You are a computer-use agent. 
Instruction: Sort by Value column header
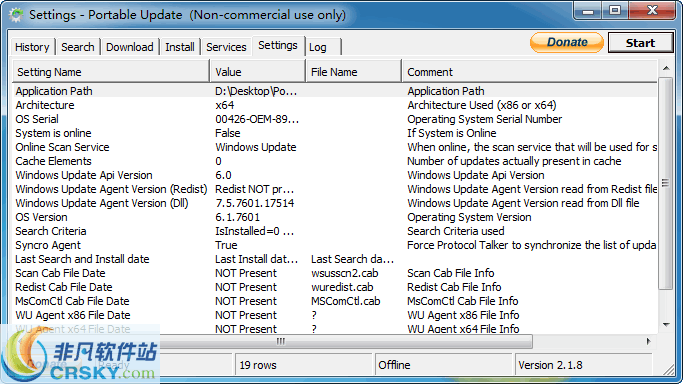[258, 72]
